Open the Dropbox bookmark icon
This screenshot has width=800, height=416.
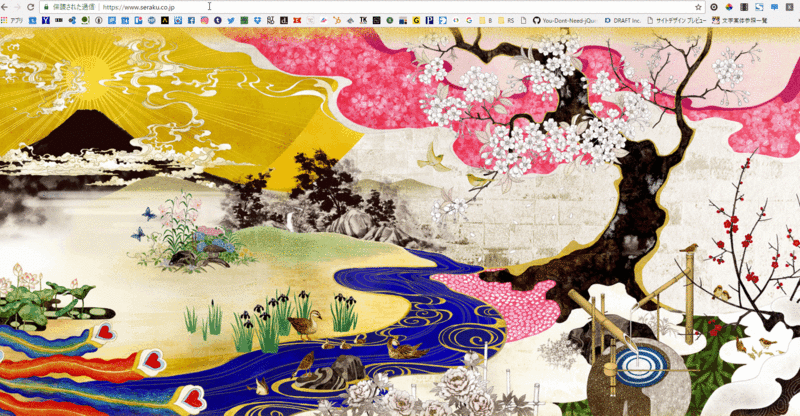[257, 20]
